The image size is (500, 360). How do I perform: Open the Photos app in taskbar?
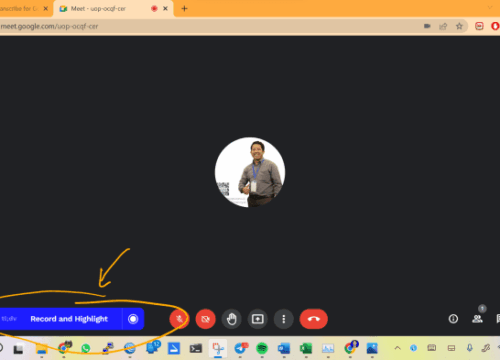point(372,348)
